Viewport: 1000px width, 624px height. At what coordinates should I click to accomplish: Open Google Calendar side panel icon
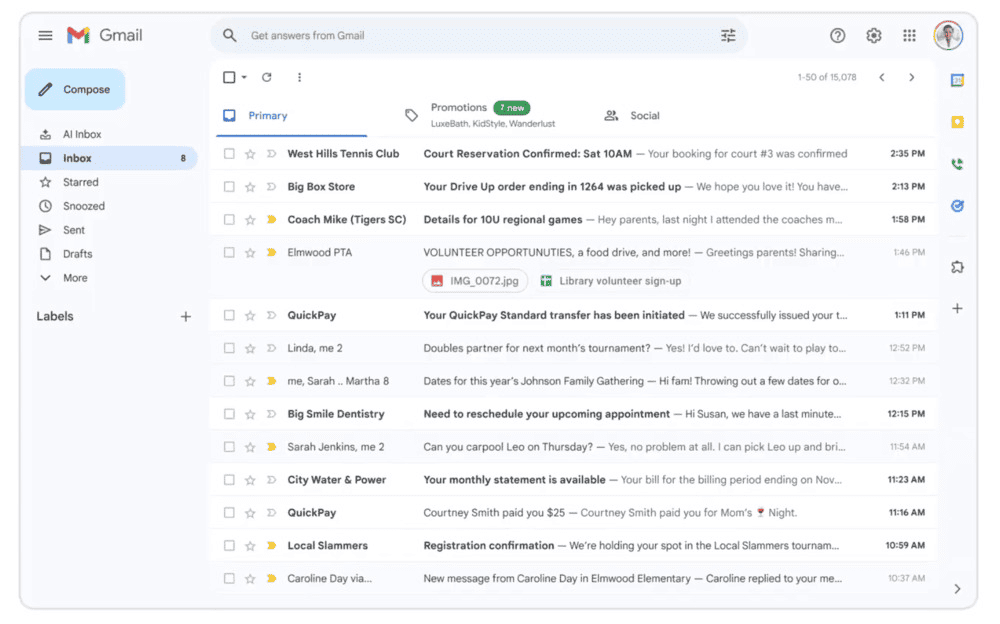[x=957, y=81]
